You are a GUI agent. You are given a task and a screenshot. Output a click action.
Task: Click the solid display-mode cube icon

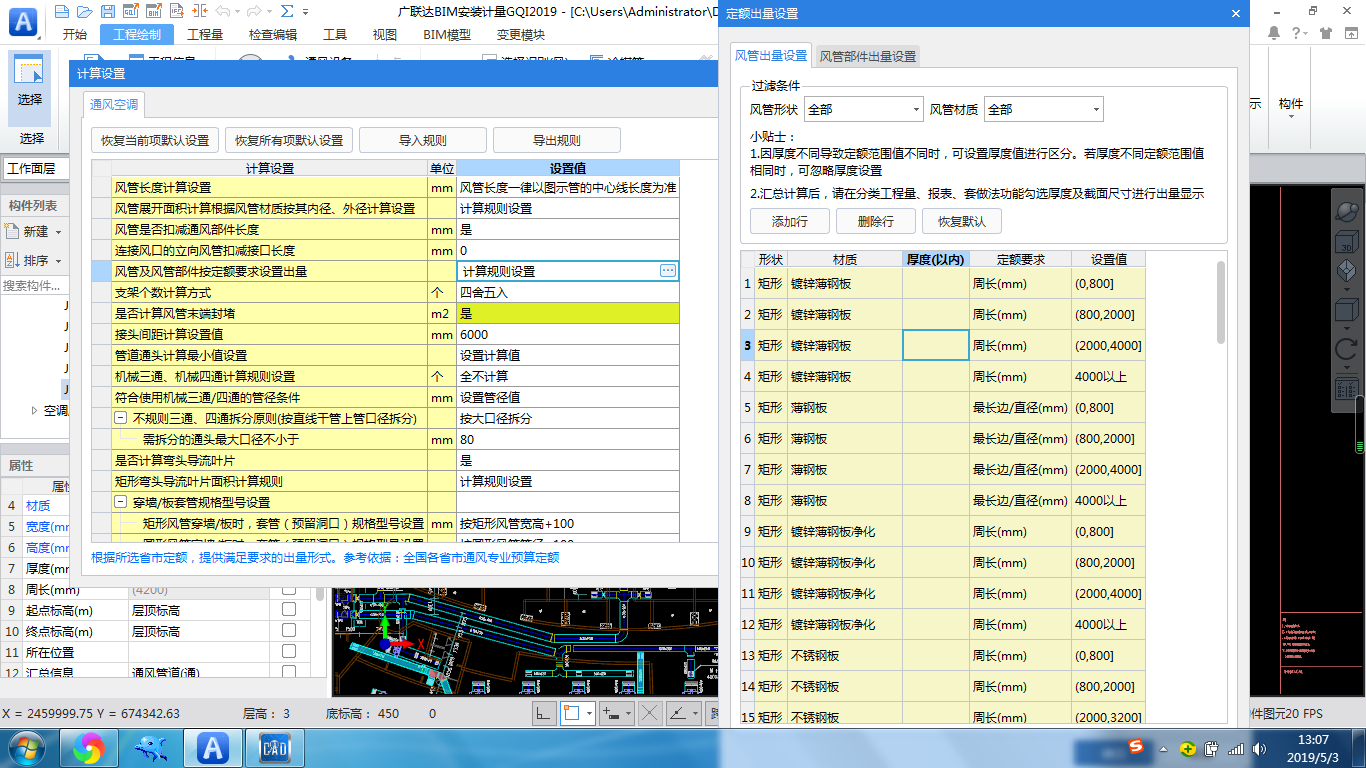point(1346,311)
